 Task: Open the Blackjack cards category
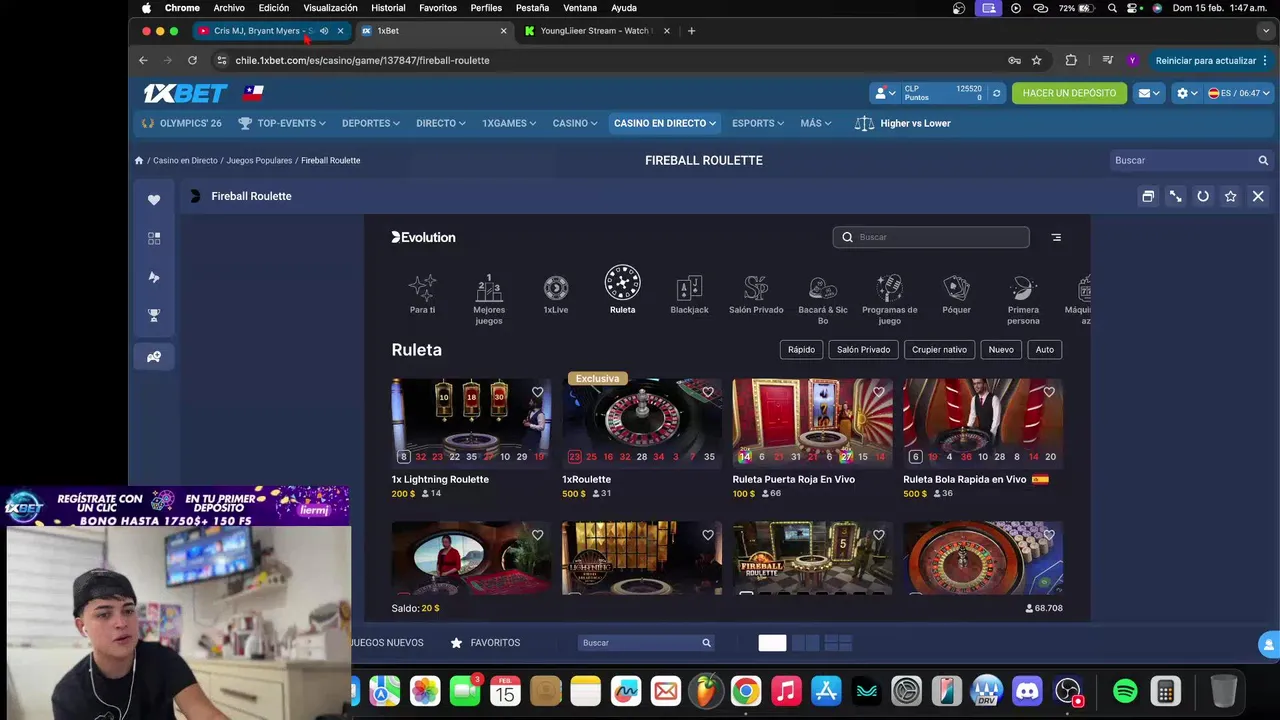pyautogui.click(x=689, y=294)
